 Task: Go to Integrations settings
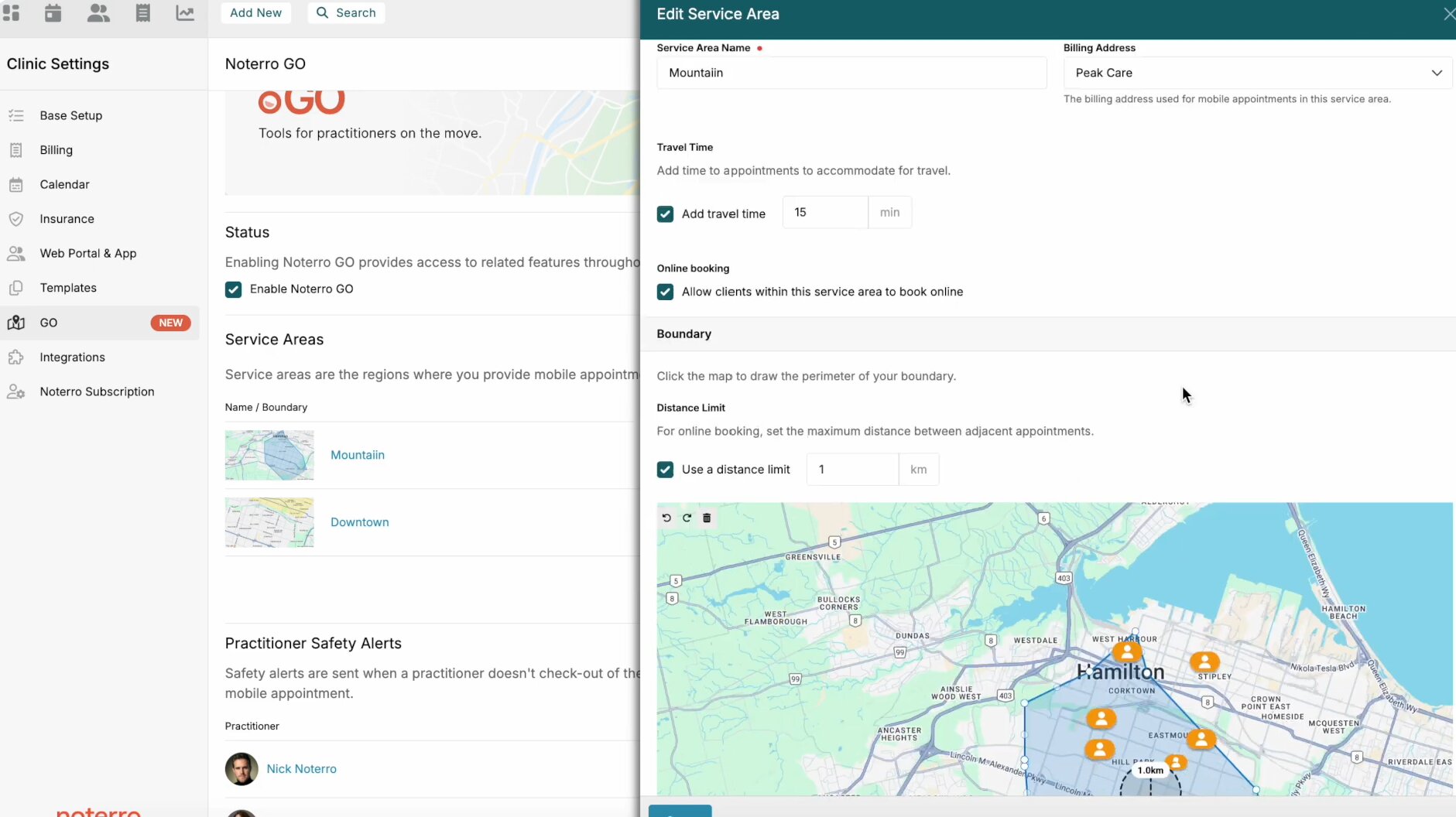pyautogui.click(x=72, y=357)
